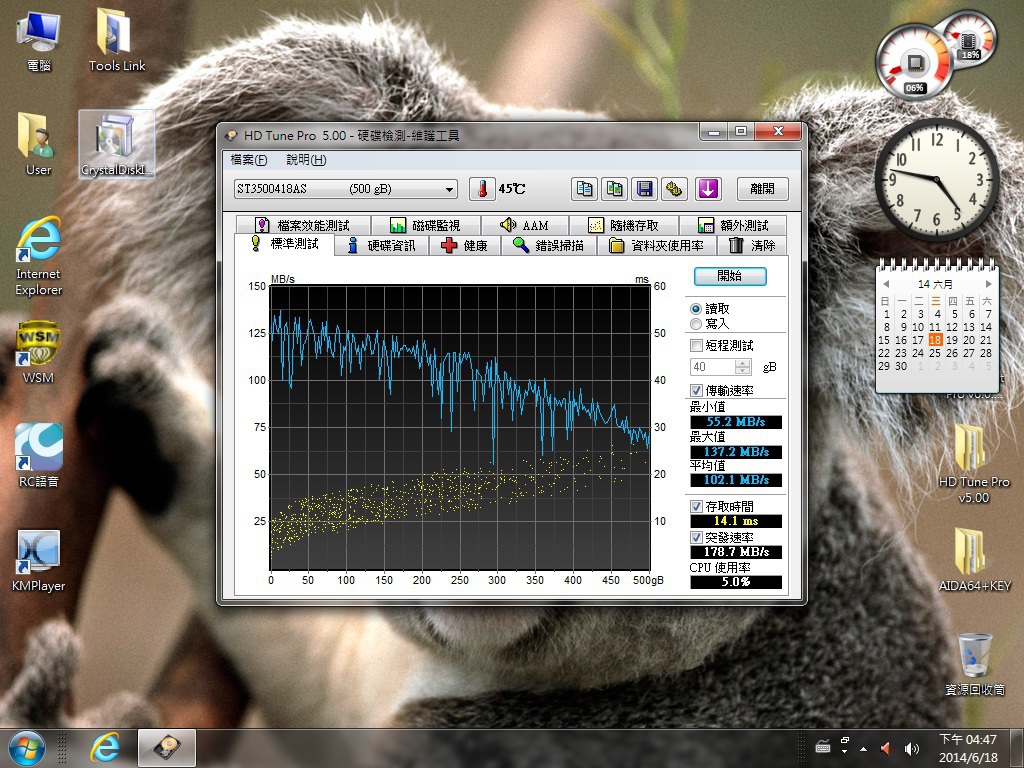Toggle the 傳輸速率 checkbox
This screenshot has width=1024, height=768.
click(x=696, y=391)
